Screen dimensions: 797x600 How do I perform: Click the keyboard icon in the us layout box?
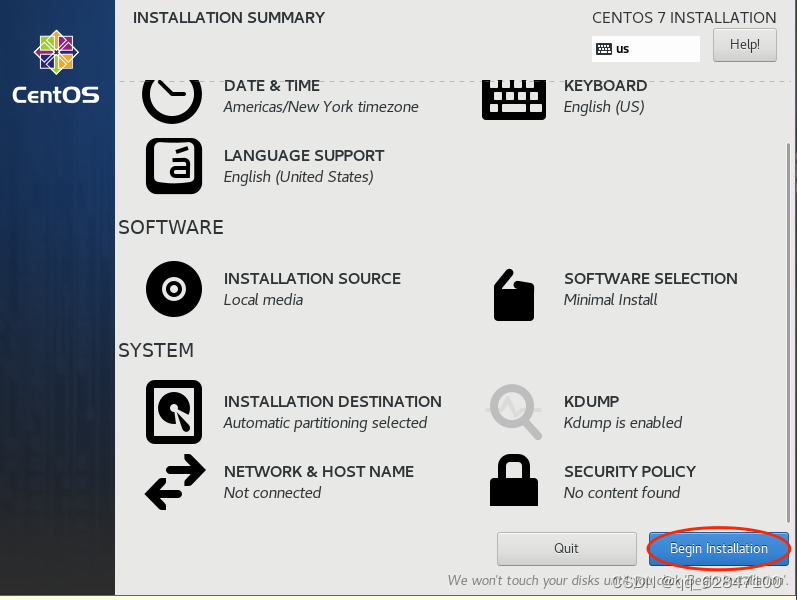pyautogui.click(x=604, y=49)
